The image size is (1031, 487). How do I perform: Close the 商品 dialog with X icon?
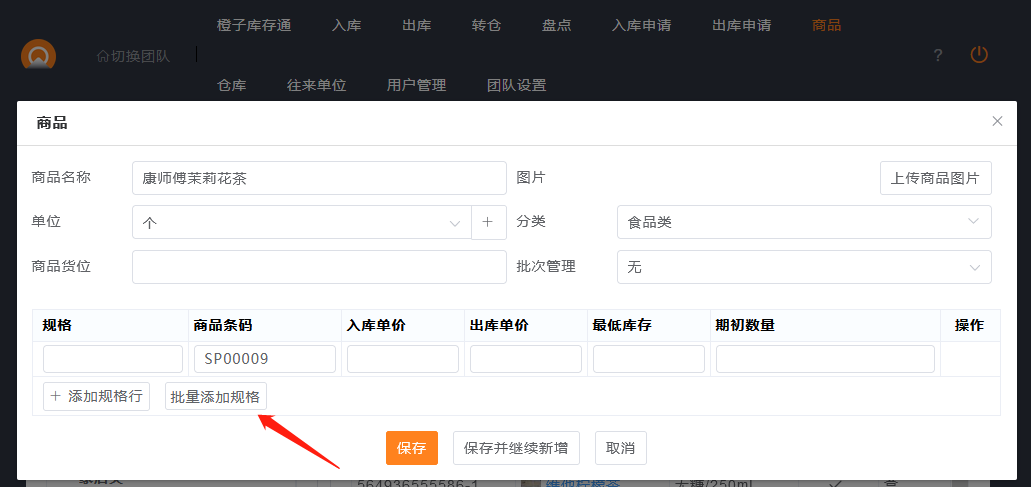click(997, 121)
